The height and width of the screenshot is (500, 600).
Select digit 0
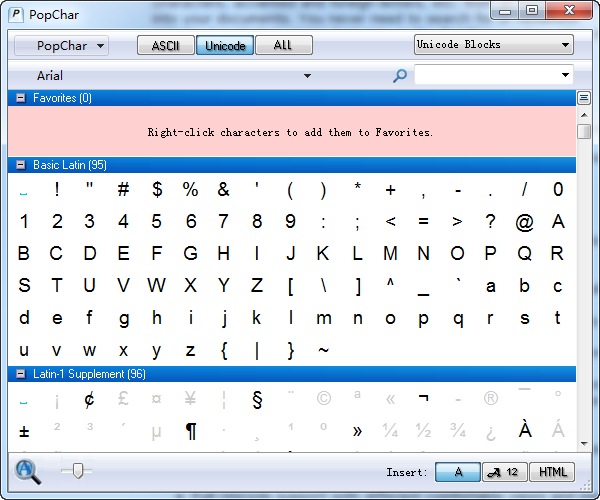[558, 189]
